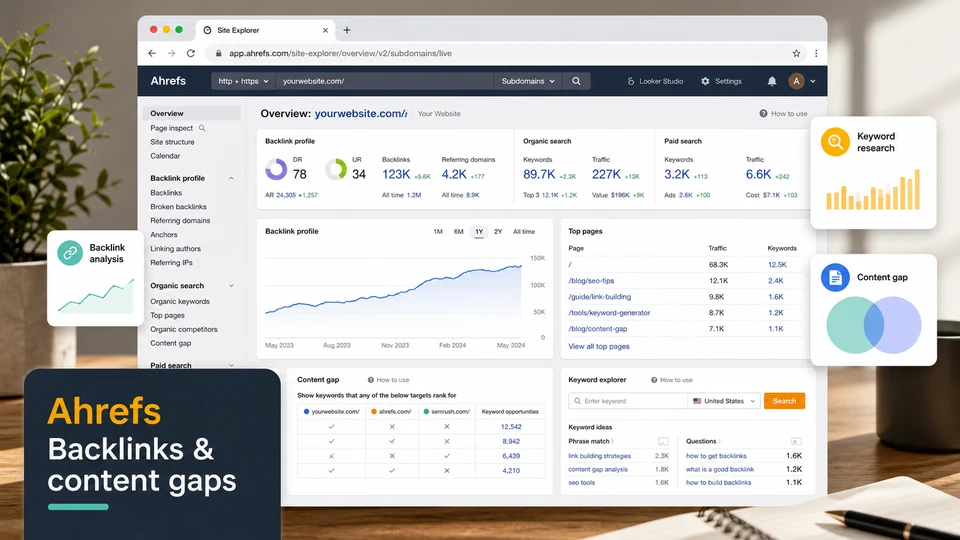Open the browser three-dot menu
960x540 pixels.
[816, 53]
